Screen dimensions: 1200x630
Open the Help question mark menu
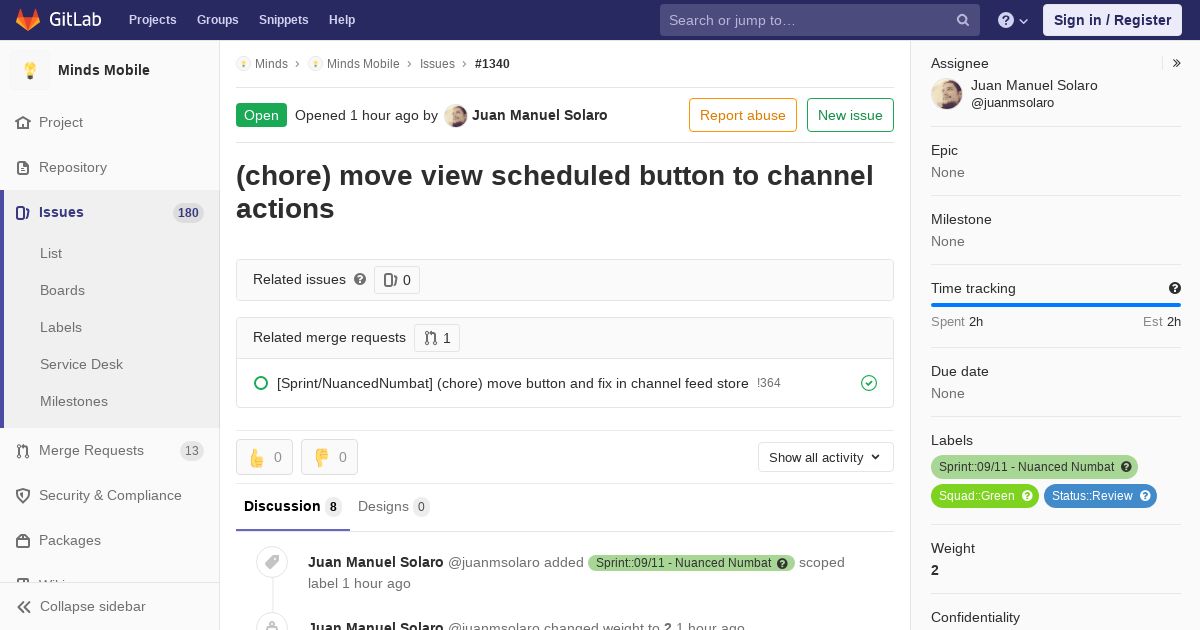click(1013, 20)
